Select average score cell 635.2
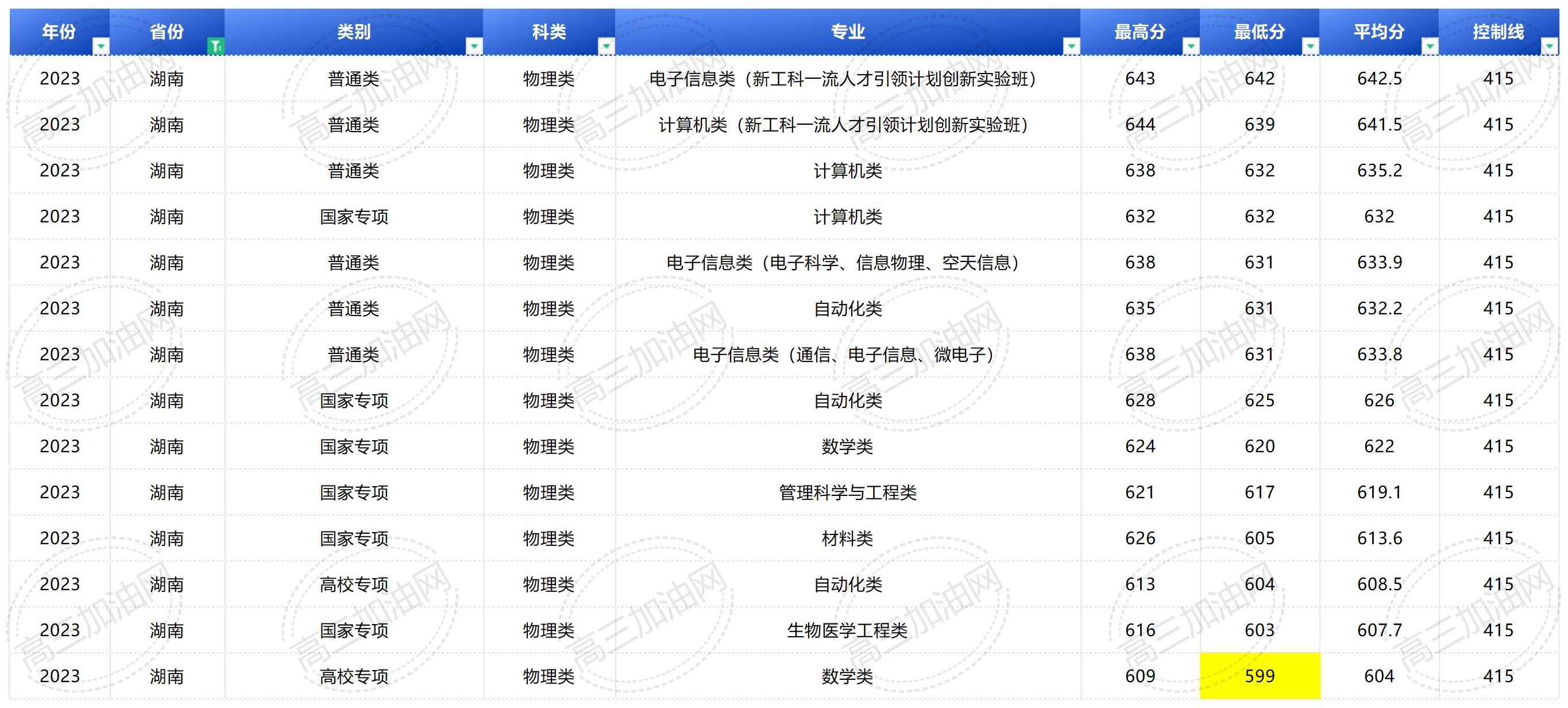Viewport: 1568px width, 708px height. (x=1378, y=171)
